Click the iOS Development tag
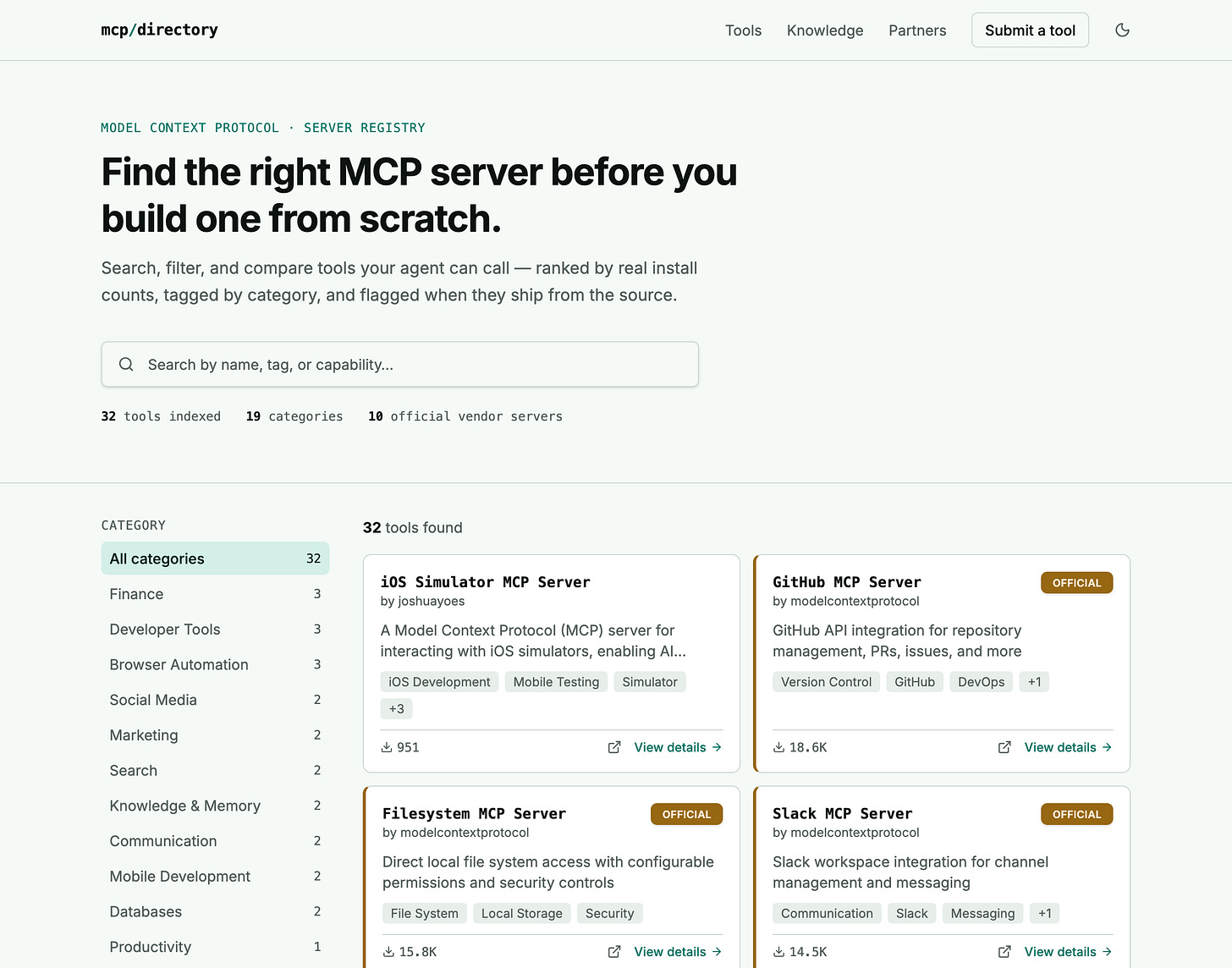Viewport: 1232px width, 968px height. (x=439, y=682)
